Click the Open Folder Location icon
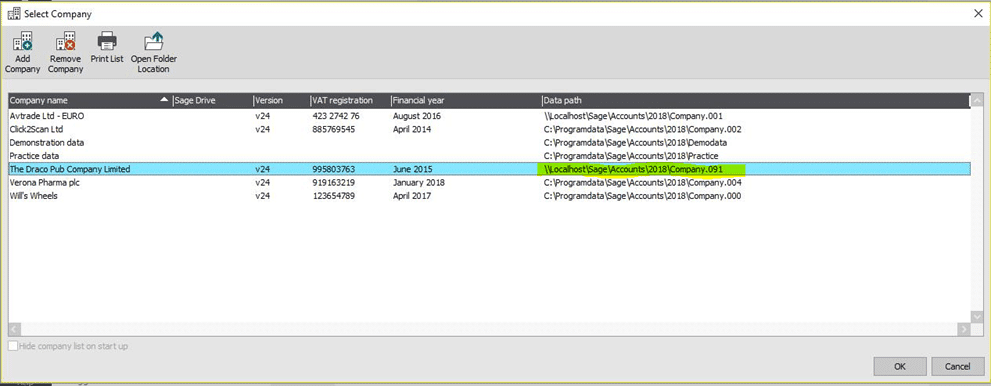The width and height of the screenshot is (991, 386). (153, 42)
